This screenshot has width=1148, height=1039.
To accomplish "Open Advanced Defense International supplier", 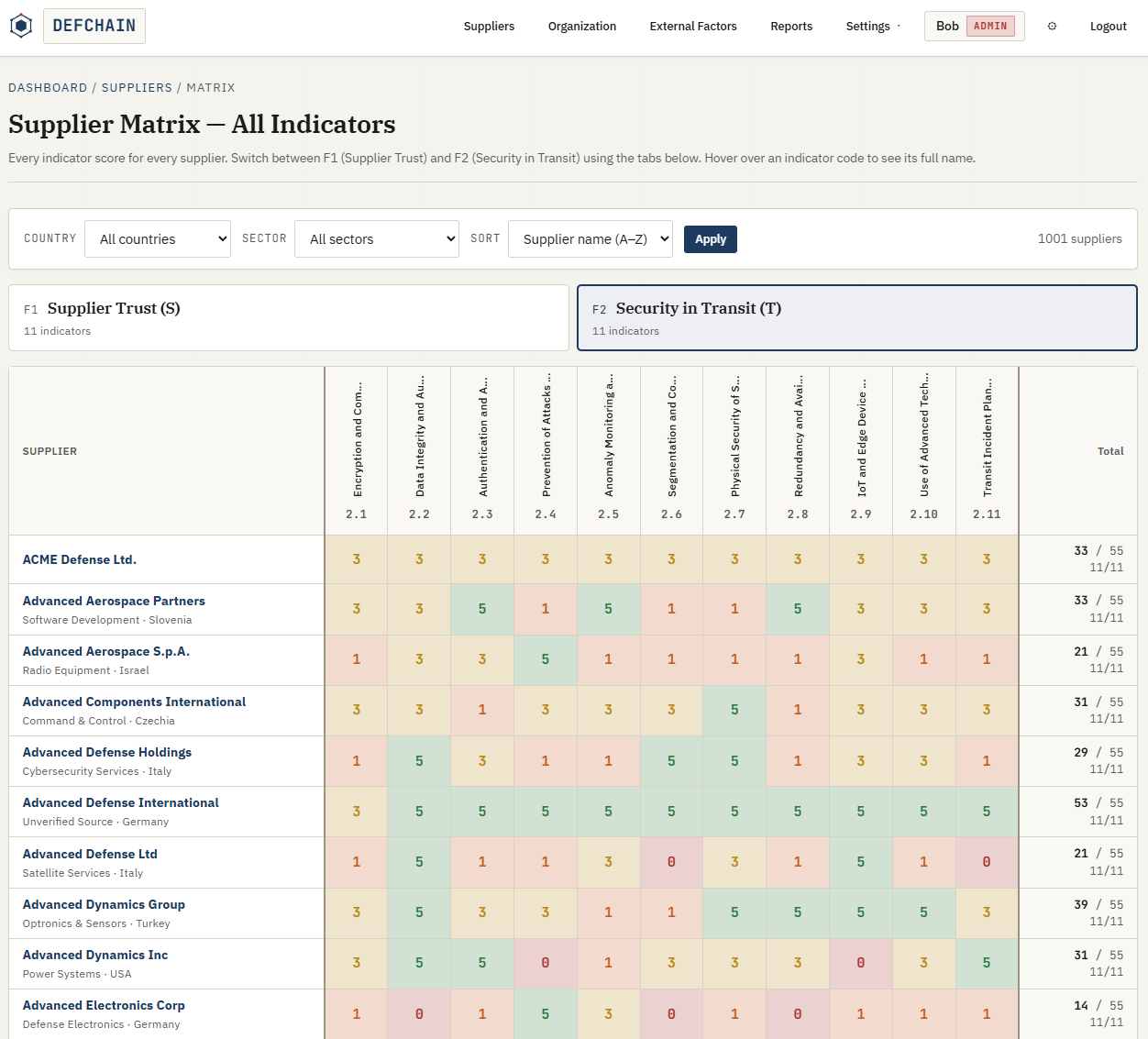I will point(121,802).
